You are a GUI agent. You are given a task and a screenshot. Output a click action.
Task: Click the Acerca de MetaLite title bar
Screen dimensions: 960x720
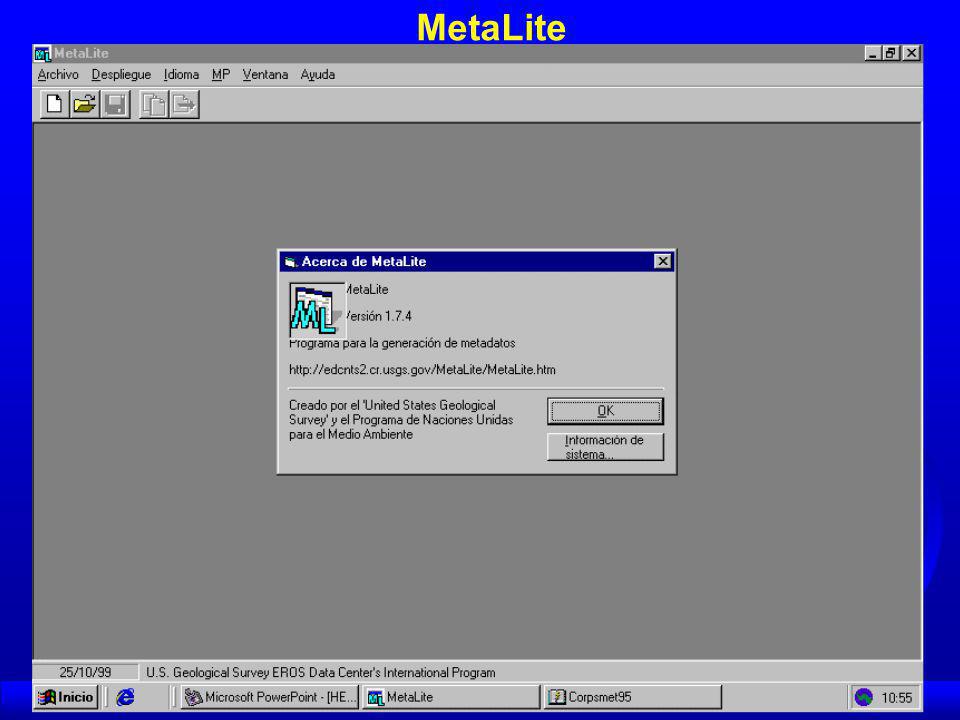pos(476,261)
